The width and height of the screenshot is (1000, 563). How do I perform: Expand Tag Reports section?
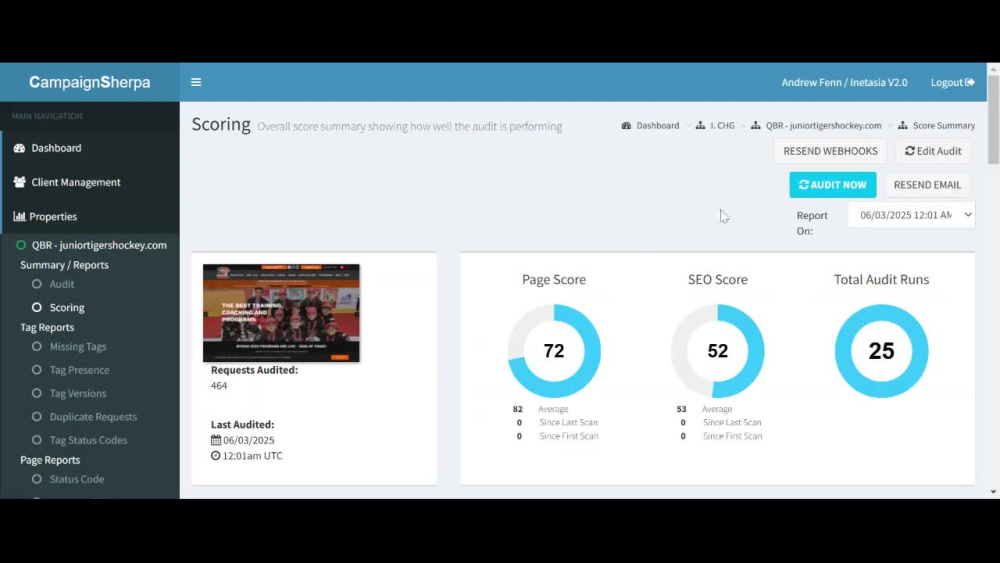click(47, 327)
